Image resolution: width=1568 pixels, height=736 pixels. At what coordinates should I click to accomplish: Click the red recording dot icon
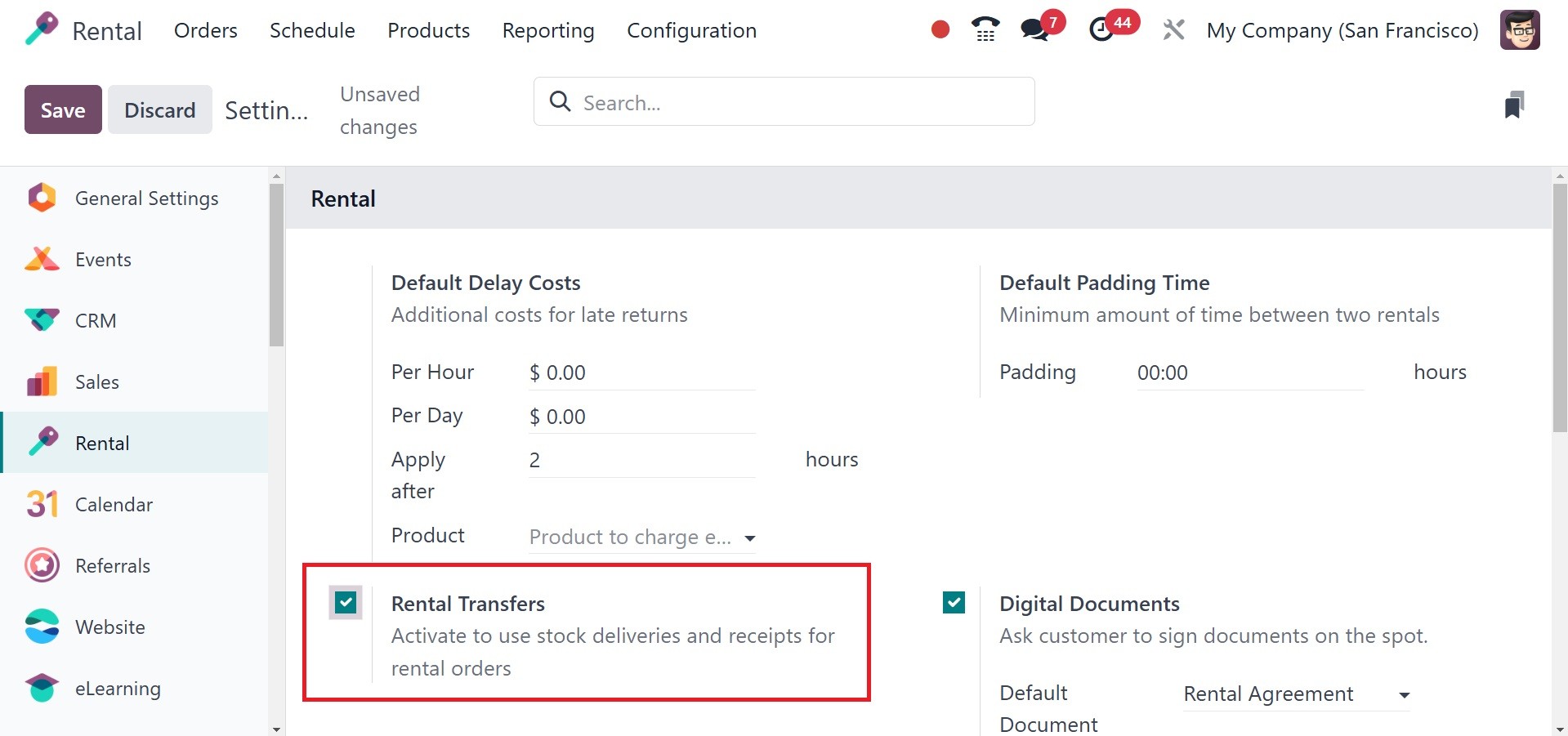click(940, 30)
